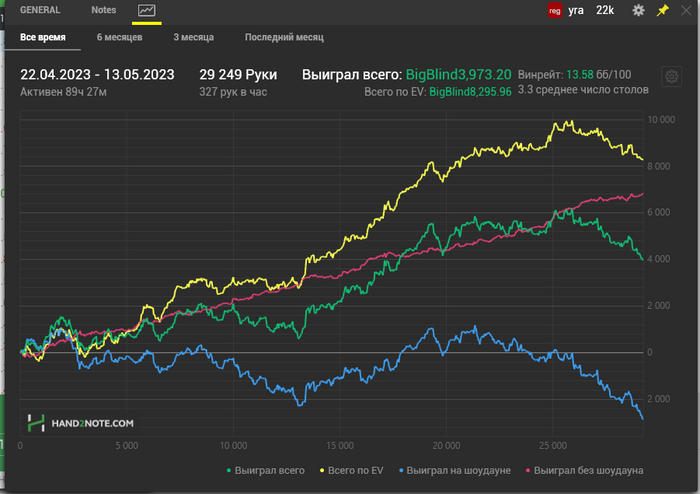Click the 25 000 x-axis label

[553, 445]
